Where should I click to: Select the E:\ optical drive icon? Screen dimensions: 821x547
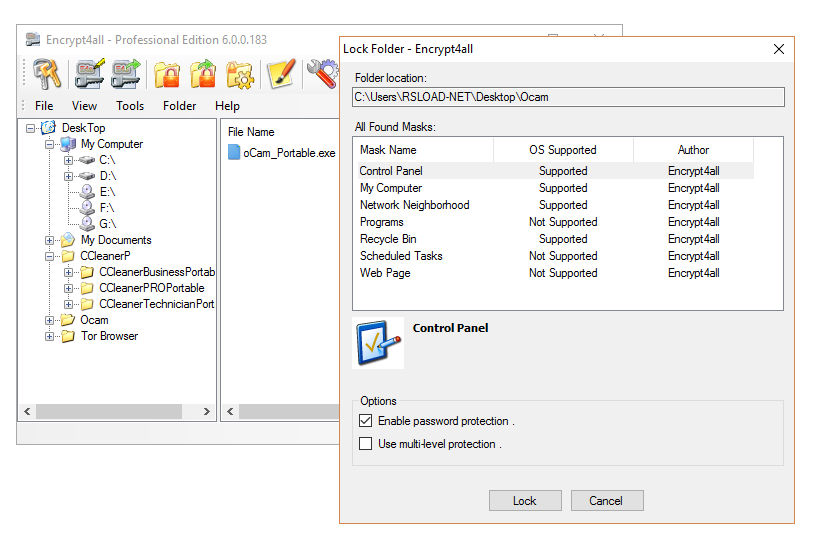tap(87, 192)
